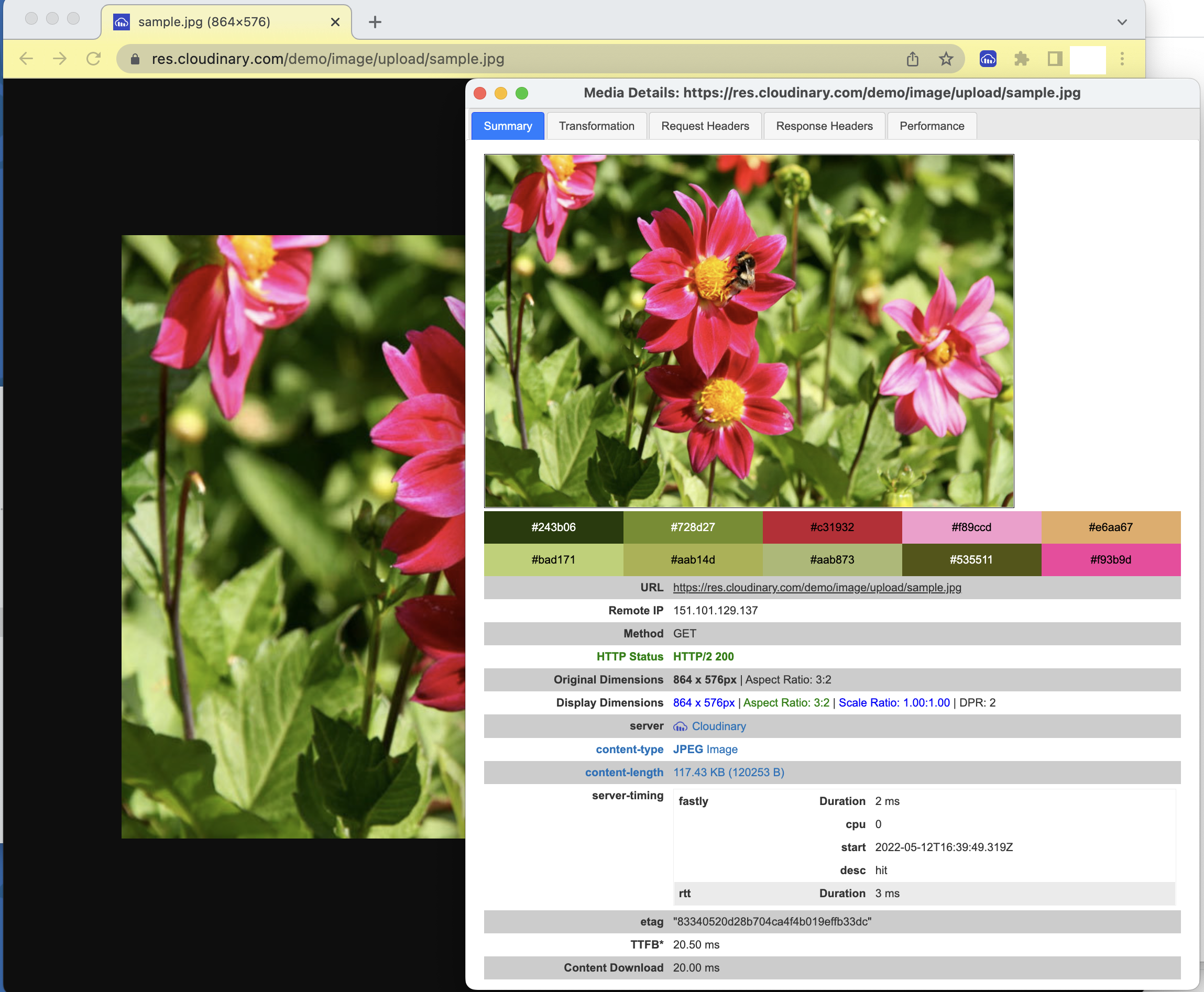Screen dimensions: 1204x992
Task: Click the browser share/upload icon
Action: 914,58
